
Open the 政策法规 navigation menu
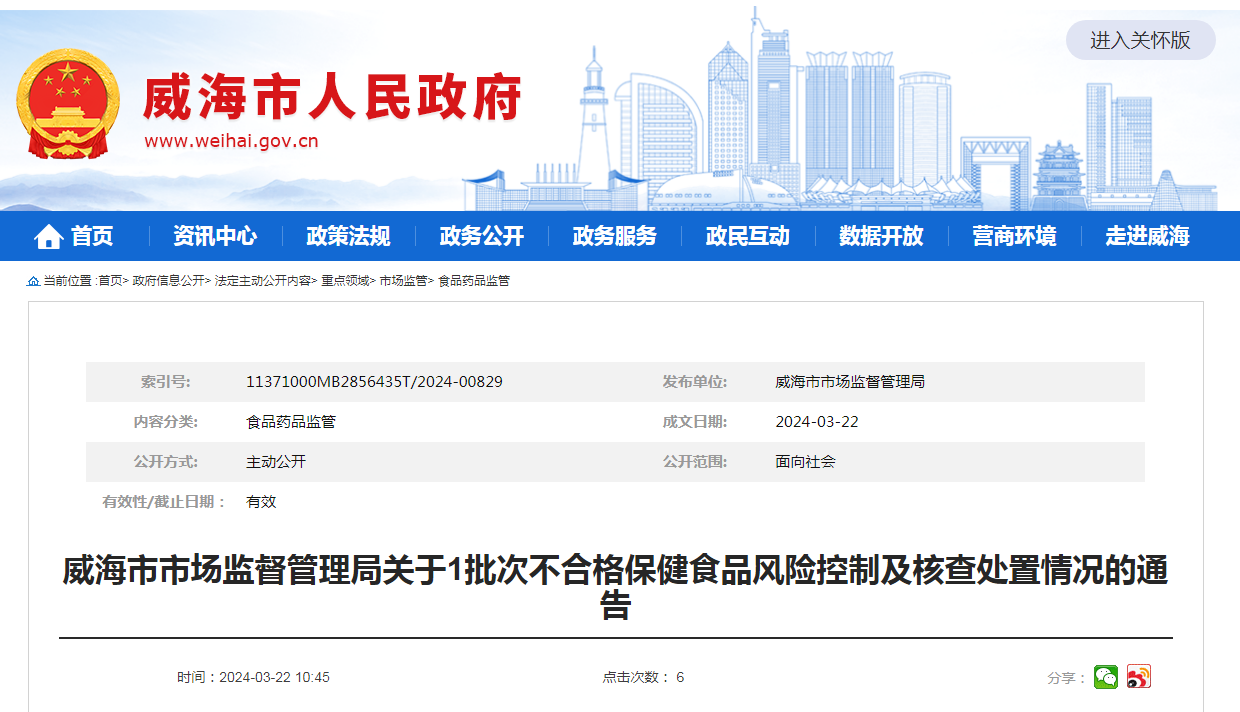coord(348,236)
